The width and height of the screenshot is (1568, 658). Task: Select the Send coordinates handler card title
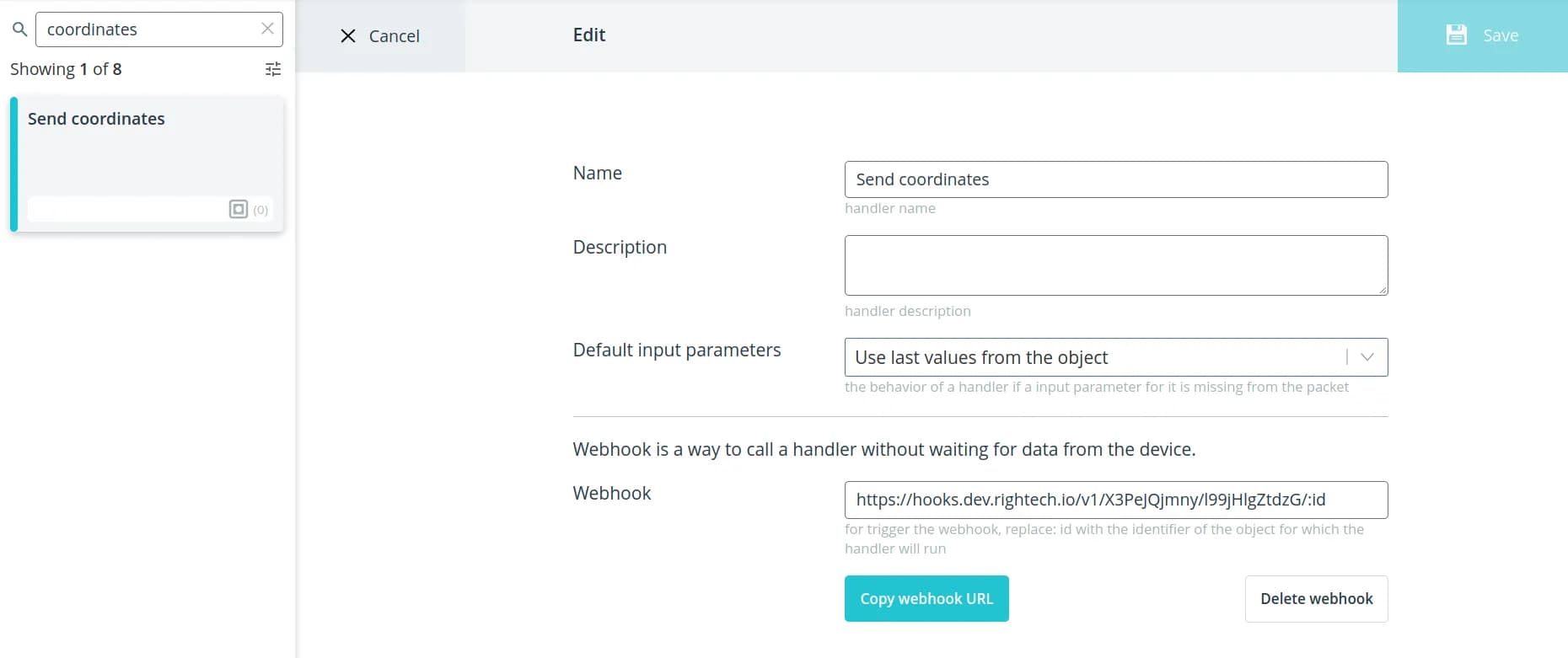[x=96, y=119]
